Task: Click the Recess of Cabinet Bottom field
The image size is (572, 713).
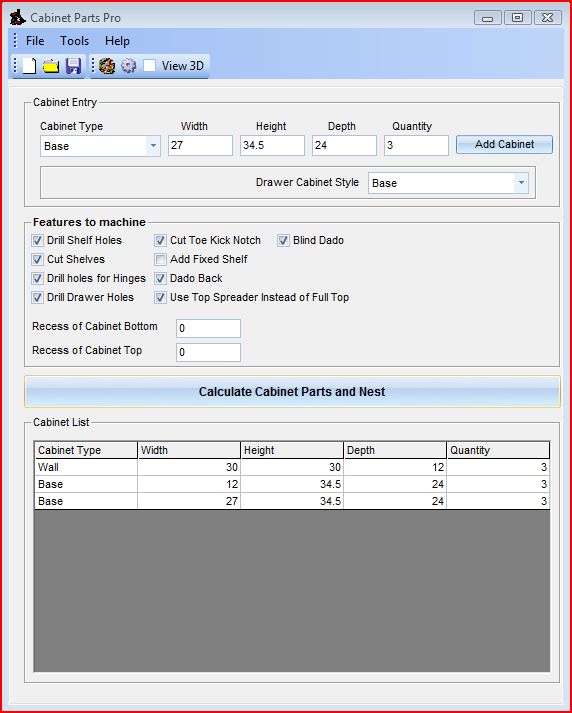Action: tap(208, 328)
